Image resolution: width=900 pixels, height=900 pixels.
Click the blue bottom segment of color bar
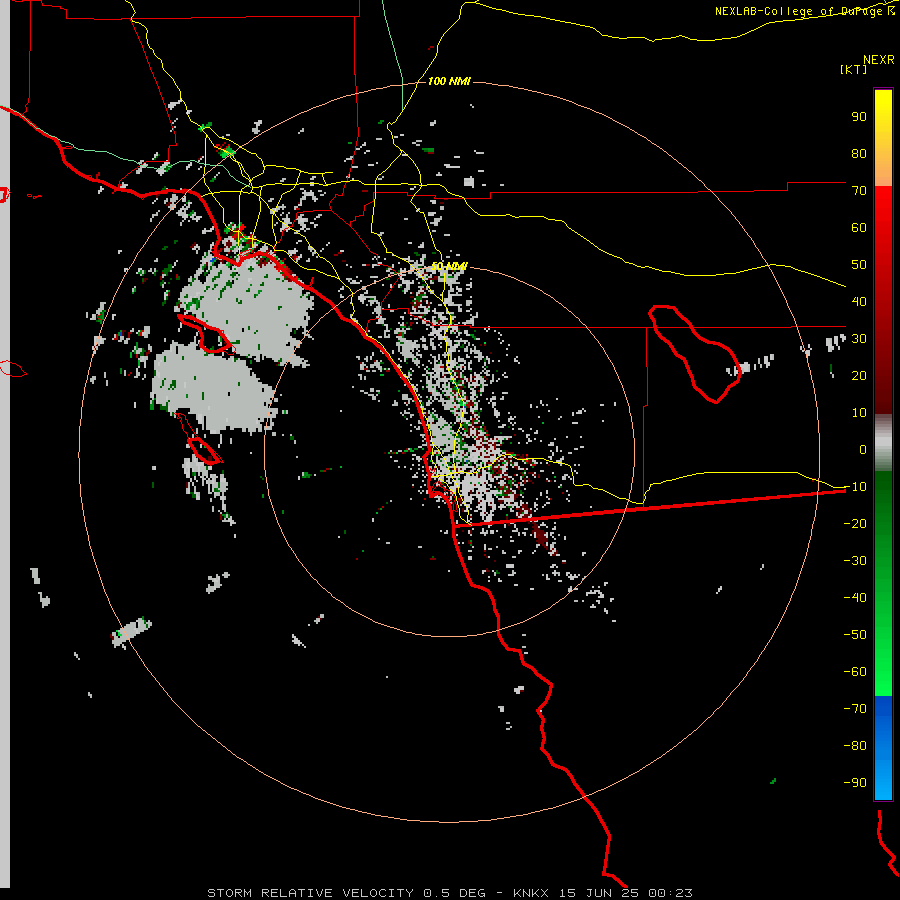(883, 748)
